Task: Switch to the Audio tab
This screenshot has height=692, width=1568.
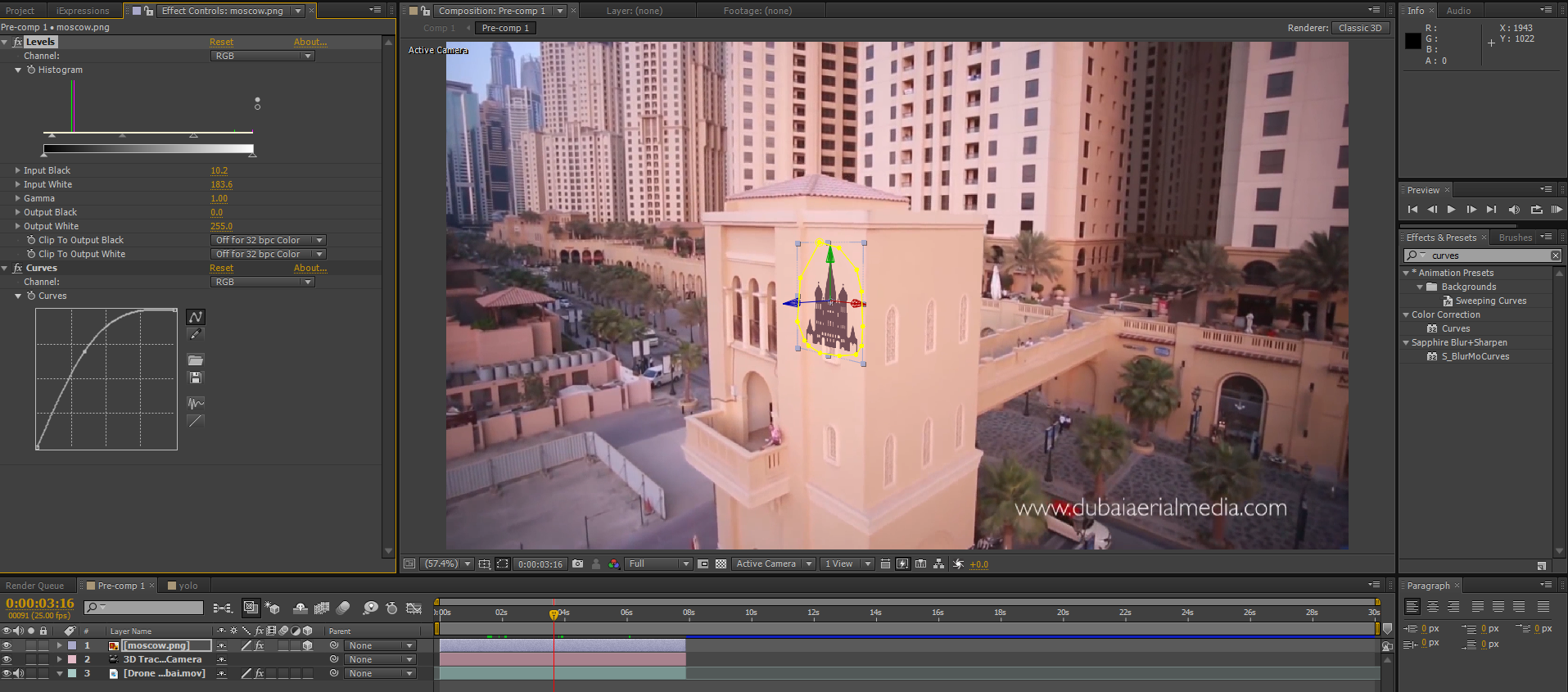Action: tap(1458, 11)
